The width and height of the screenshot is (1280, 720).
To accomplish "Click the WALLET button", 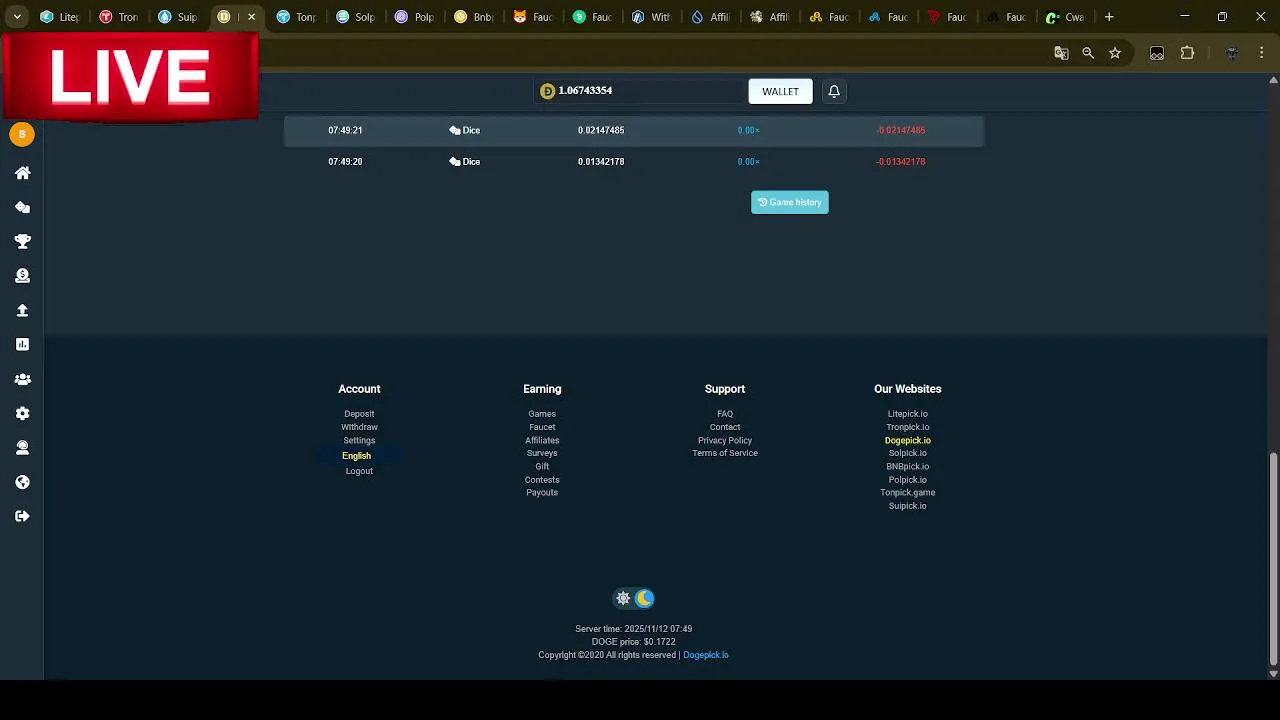I will pyautogui.click(x=780, y=91).
